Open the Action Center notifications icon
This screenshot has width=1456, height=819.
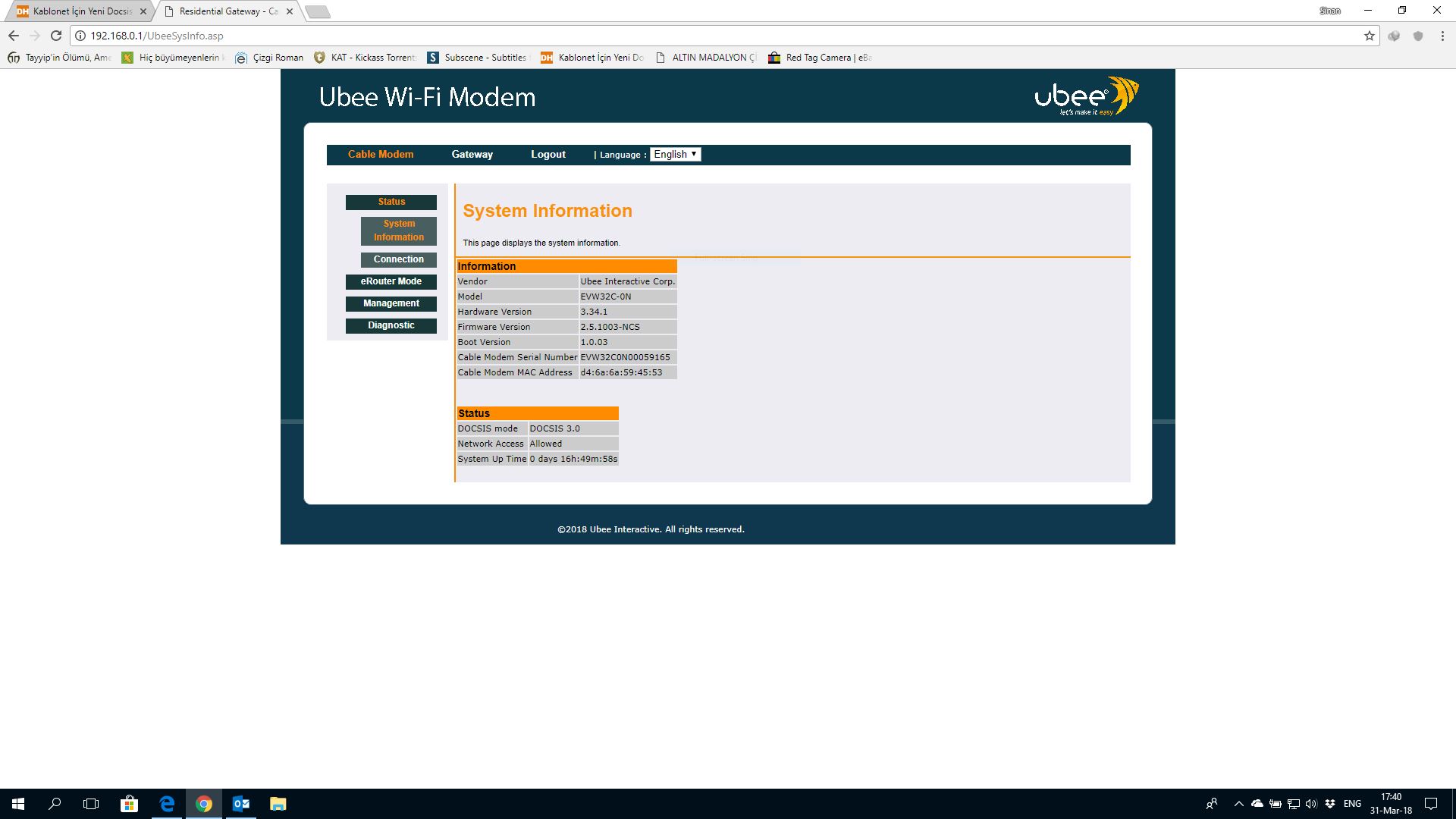point(1431,804)
